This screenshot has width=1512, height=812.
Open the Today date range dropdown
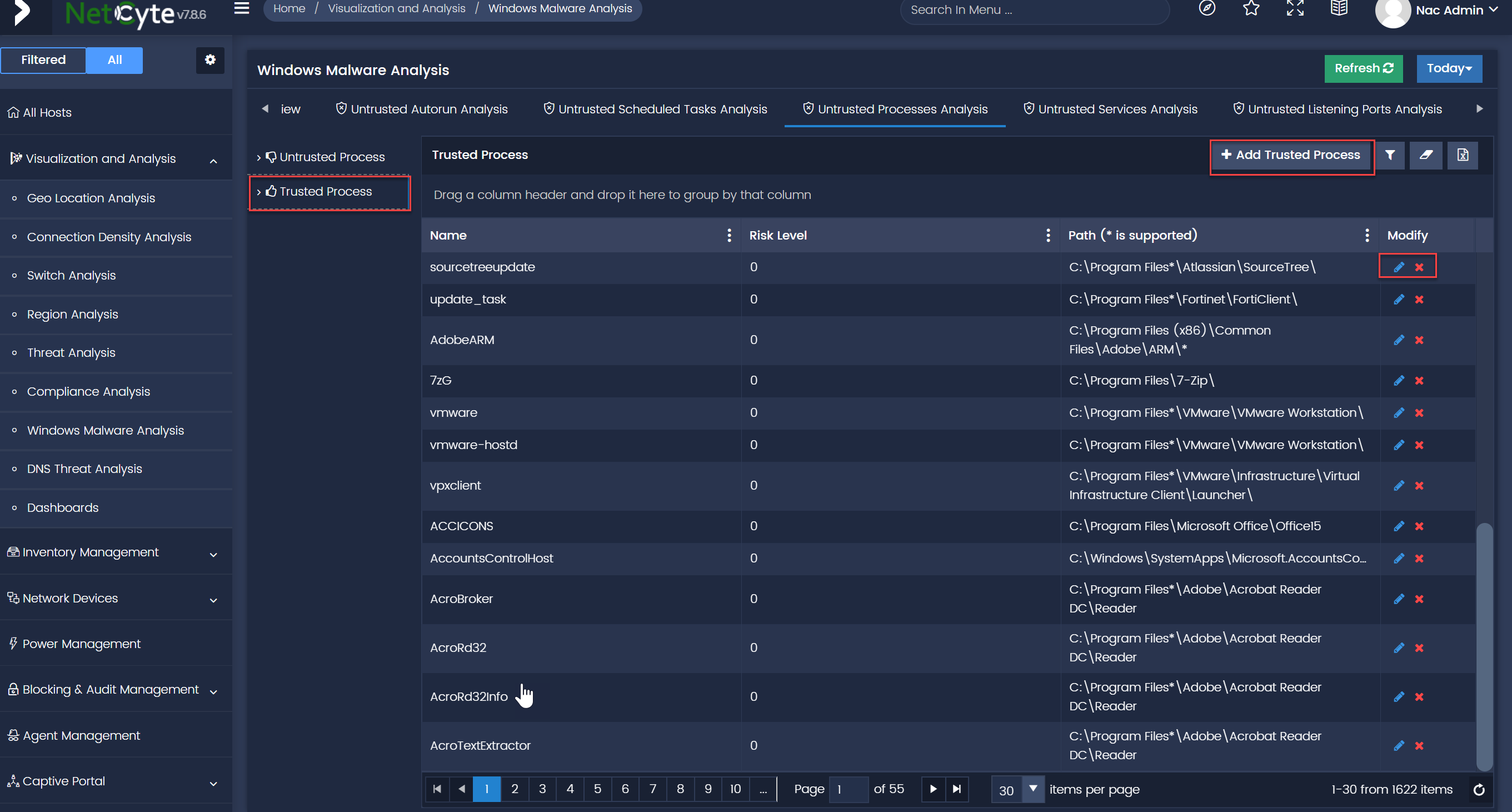click(x=1449, y=69)
